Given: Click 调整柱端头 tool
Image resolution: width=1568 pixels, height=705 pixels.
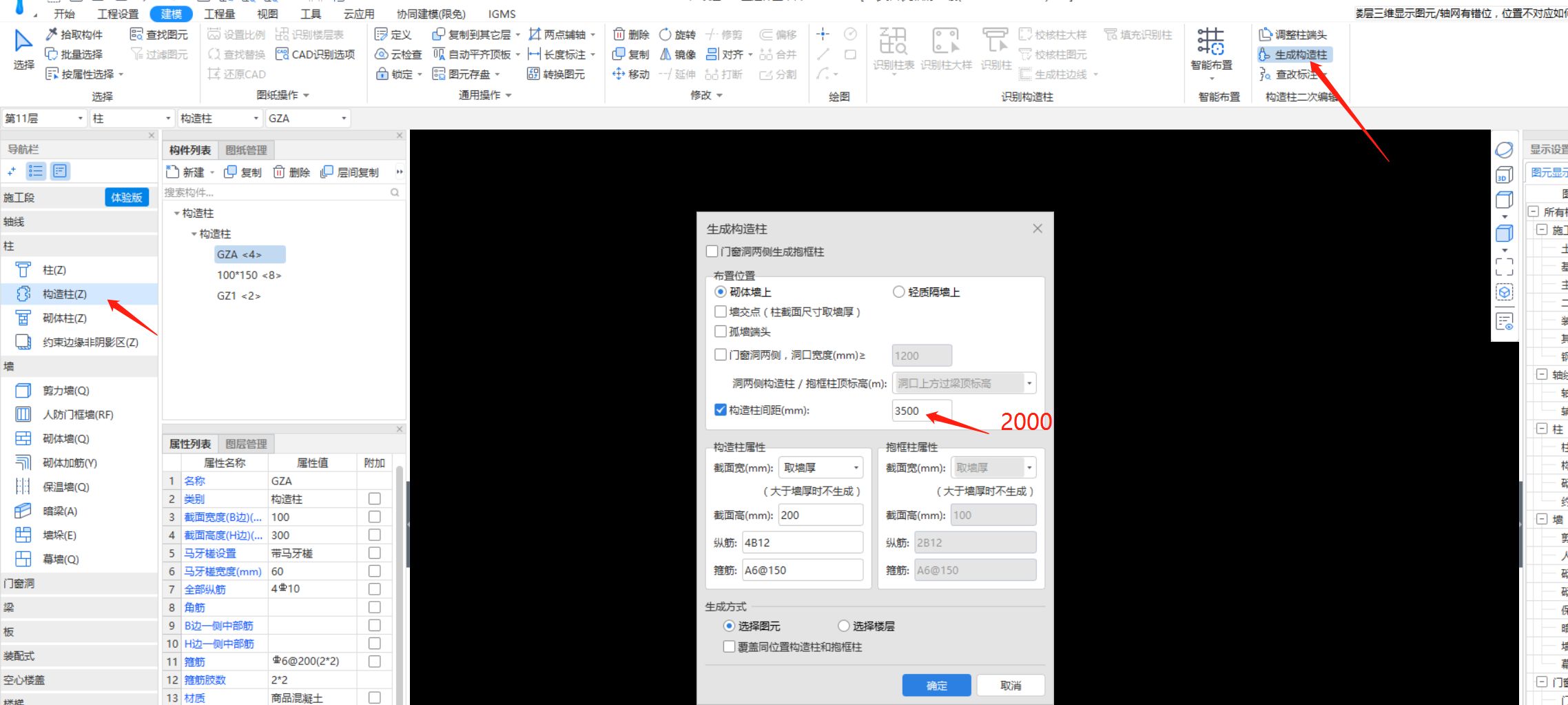Looking at the screenshot, I should pyautogui.click(x=1292, y=34).
